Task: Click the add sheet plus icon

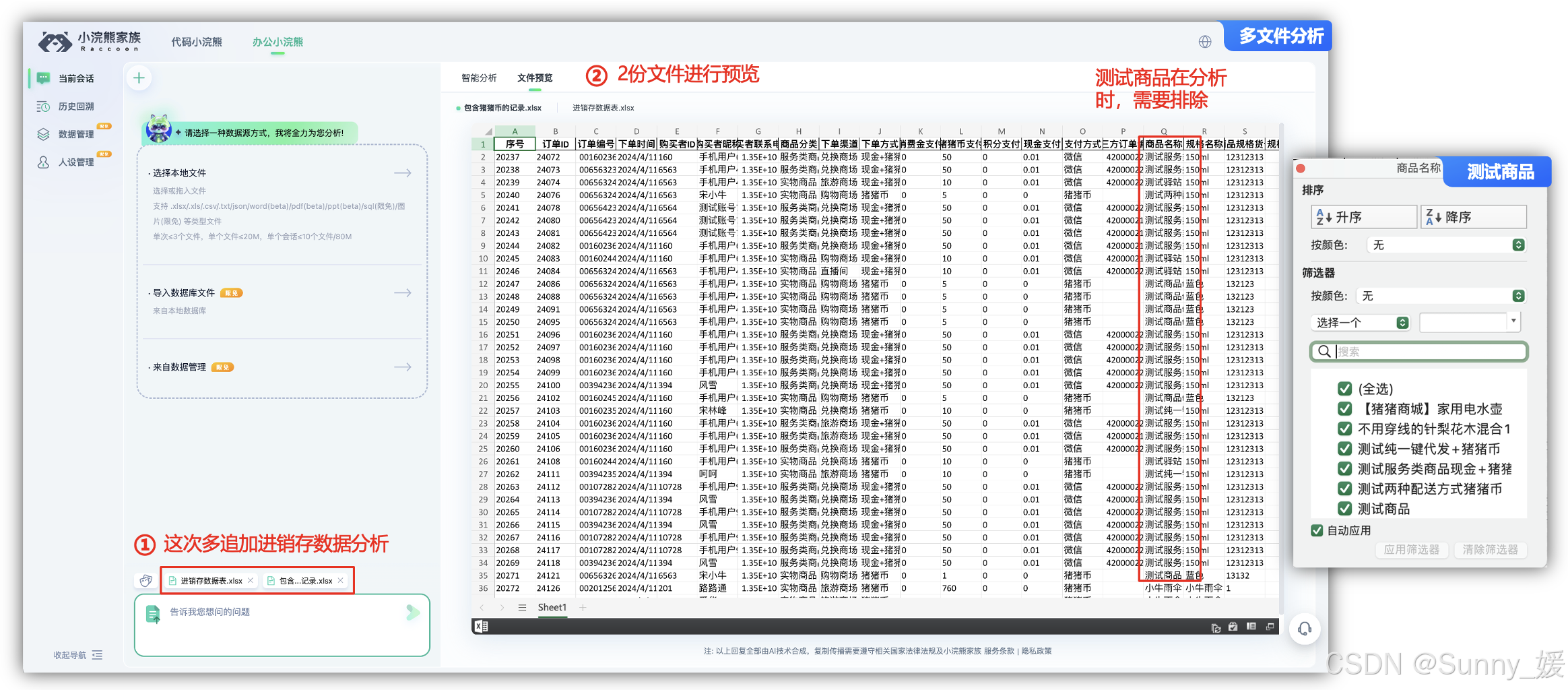Action: (x=583, y=607)
